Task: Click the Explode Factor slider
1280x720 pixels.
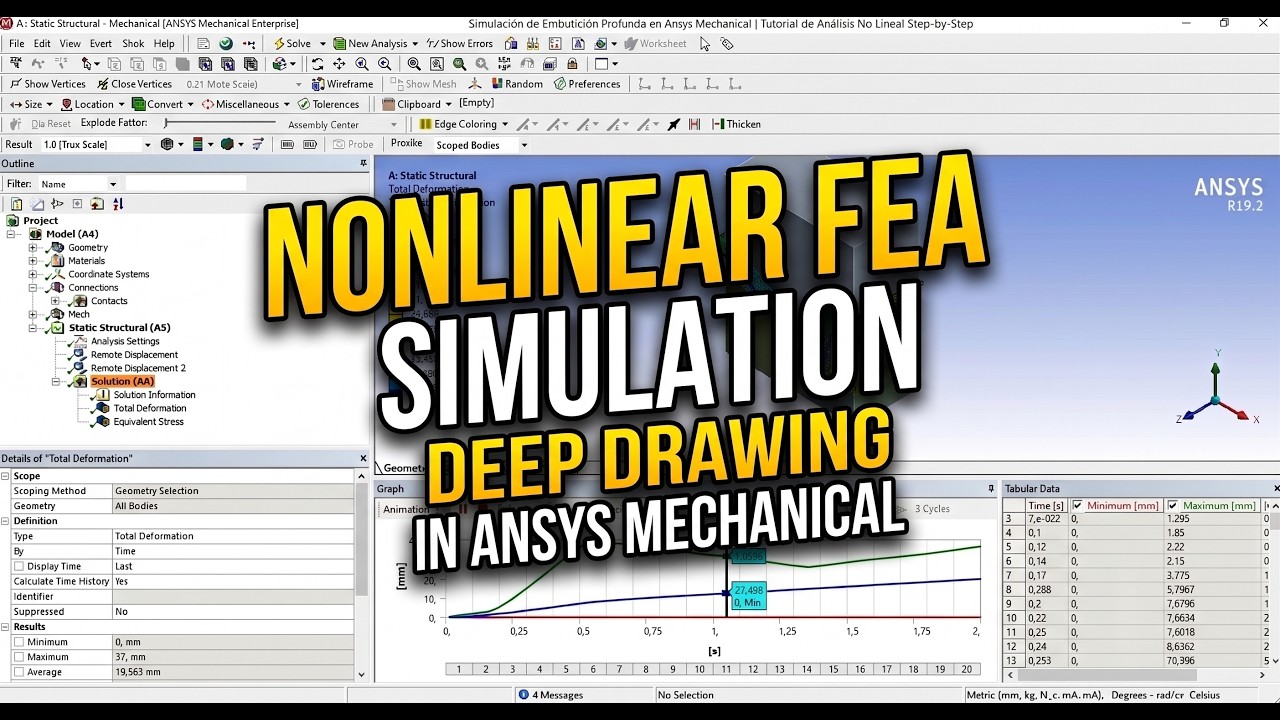Action: (x=220, y=123)
